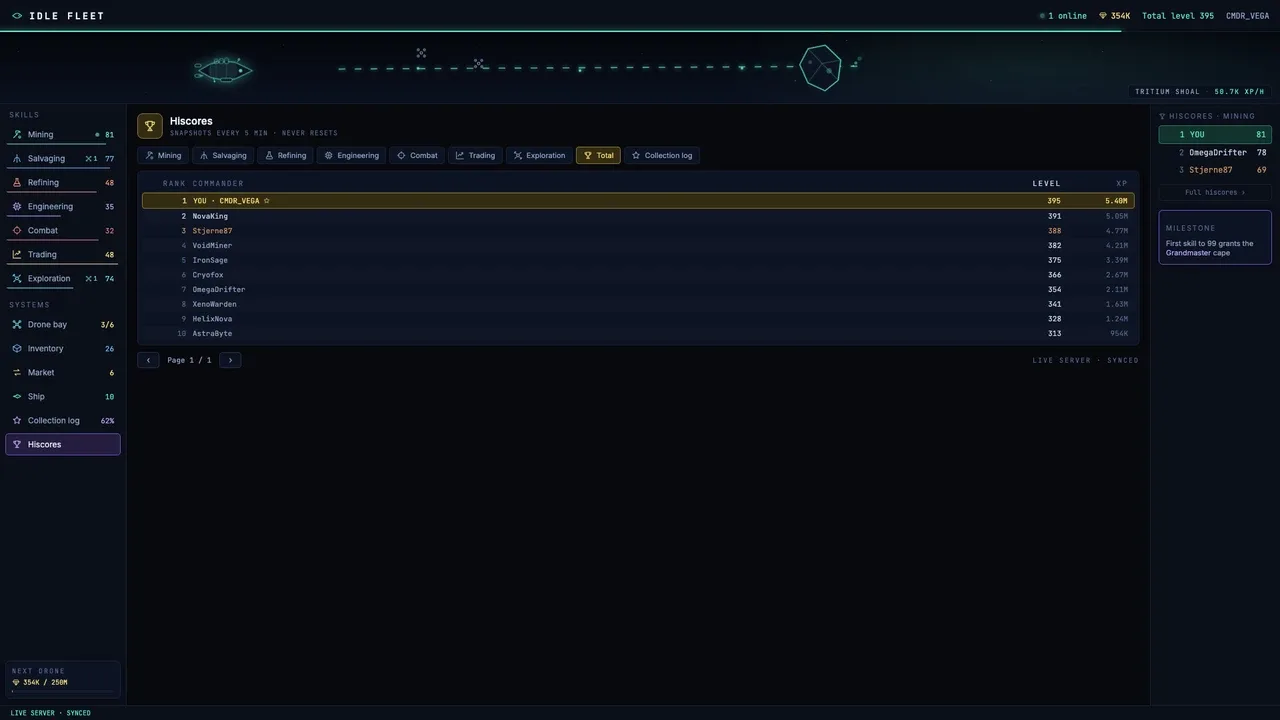1280x720 pixels.
Task: Open the Refining hiscores tab
Action: pos(286,156)
